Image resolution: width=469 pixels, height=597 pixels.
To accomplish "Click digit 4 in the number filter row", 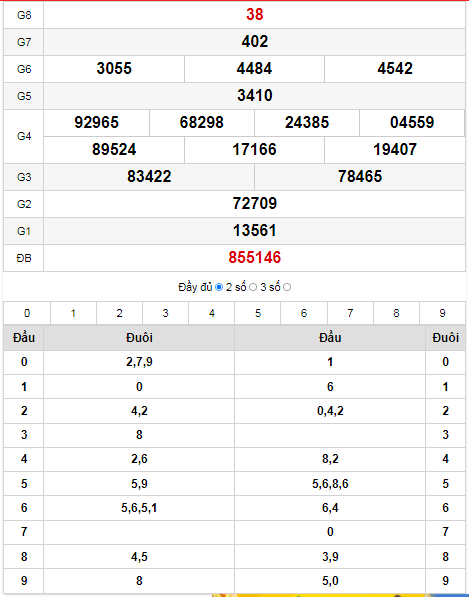I will (x=212, y=313).
